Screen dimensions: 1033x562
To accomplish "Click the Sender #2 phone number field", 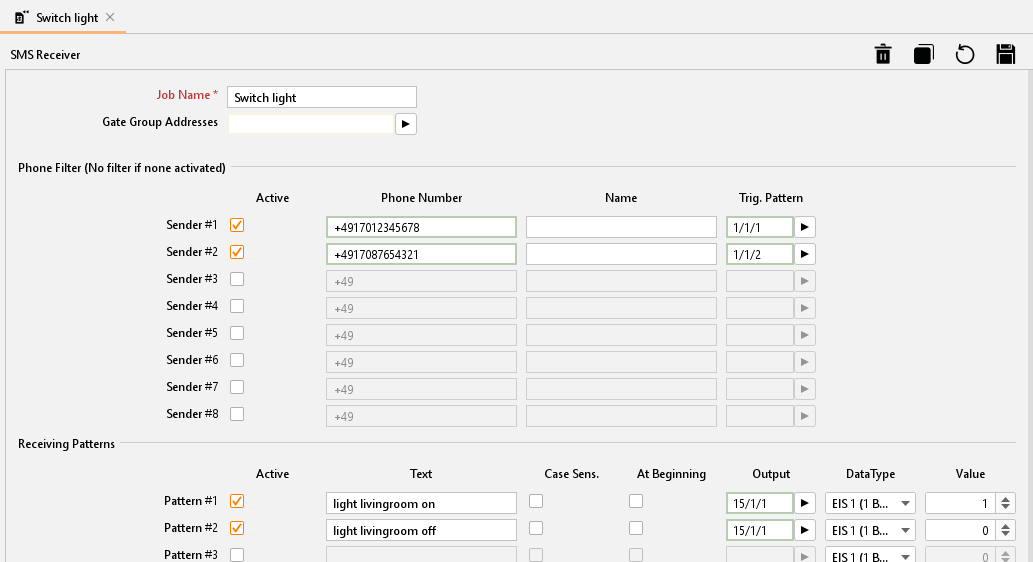I will pos(421,254).
